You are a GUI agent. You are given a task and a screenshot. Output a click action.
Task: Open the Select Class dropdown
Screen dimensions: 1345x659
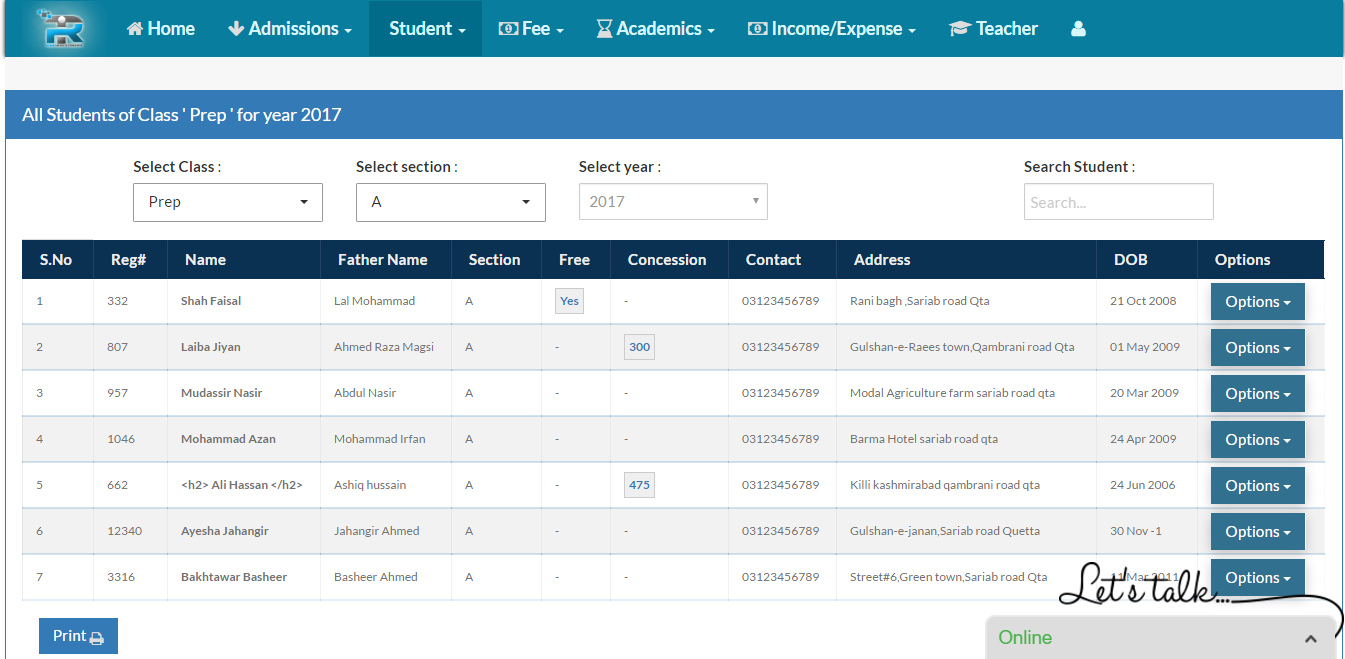click(x=228, y=202)
